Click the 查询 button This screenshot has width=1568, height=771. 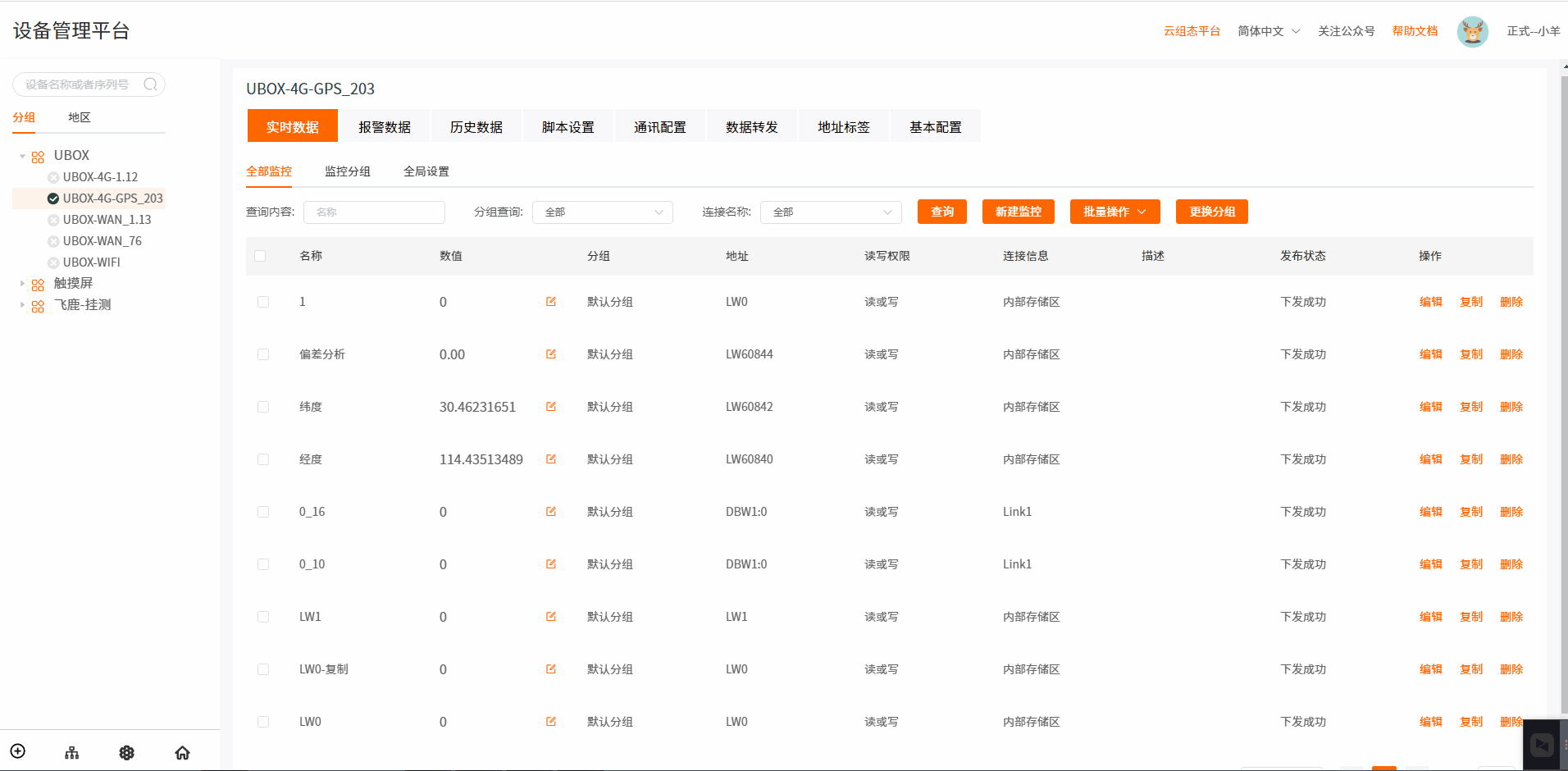[x=942, y=212]
